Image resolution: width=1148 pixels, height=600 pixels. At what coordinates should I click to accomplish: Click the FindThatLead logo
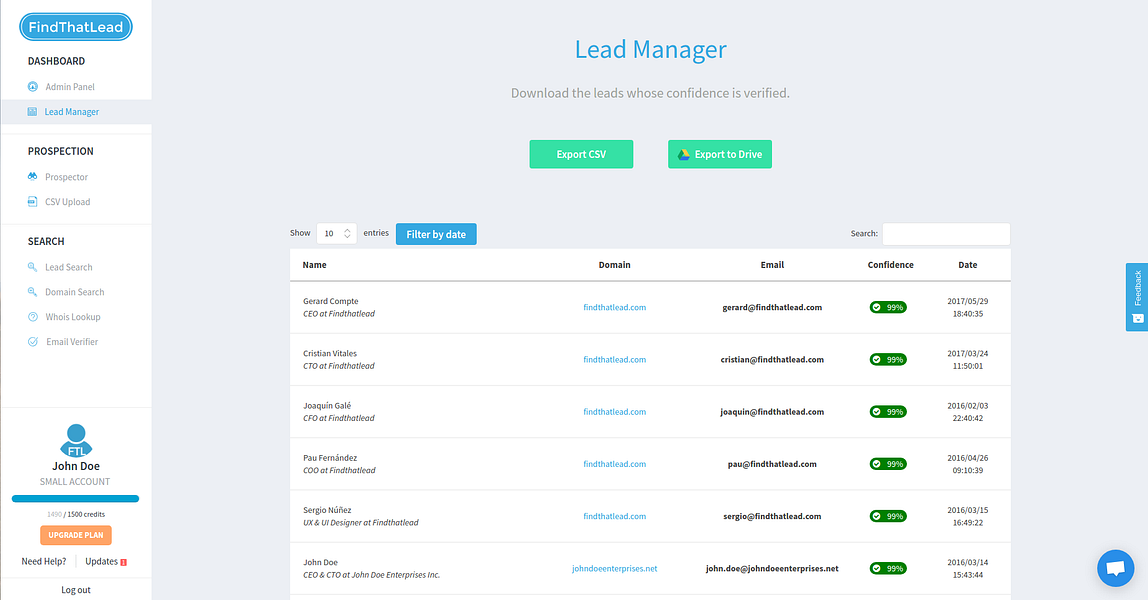(x=76, y=27)
